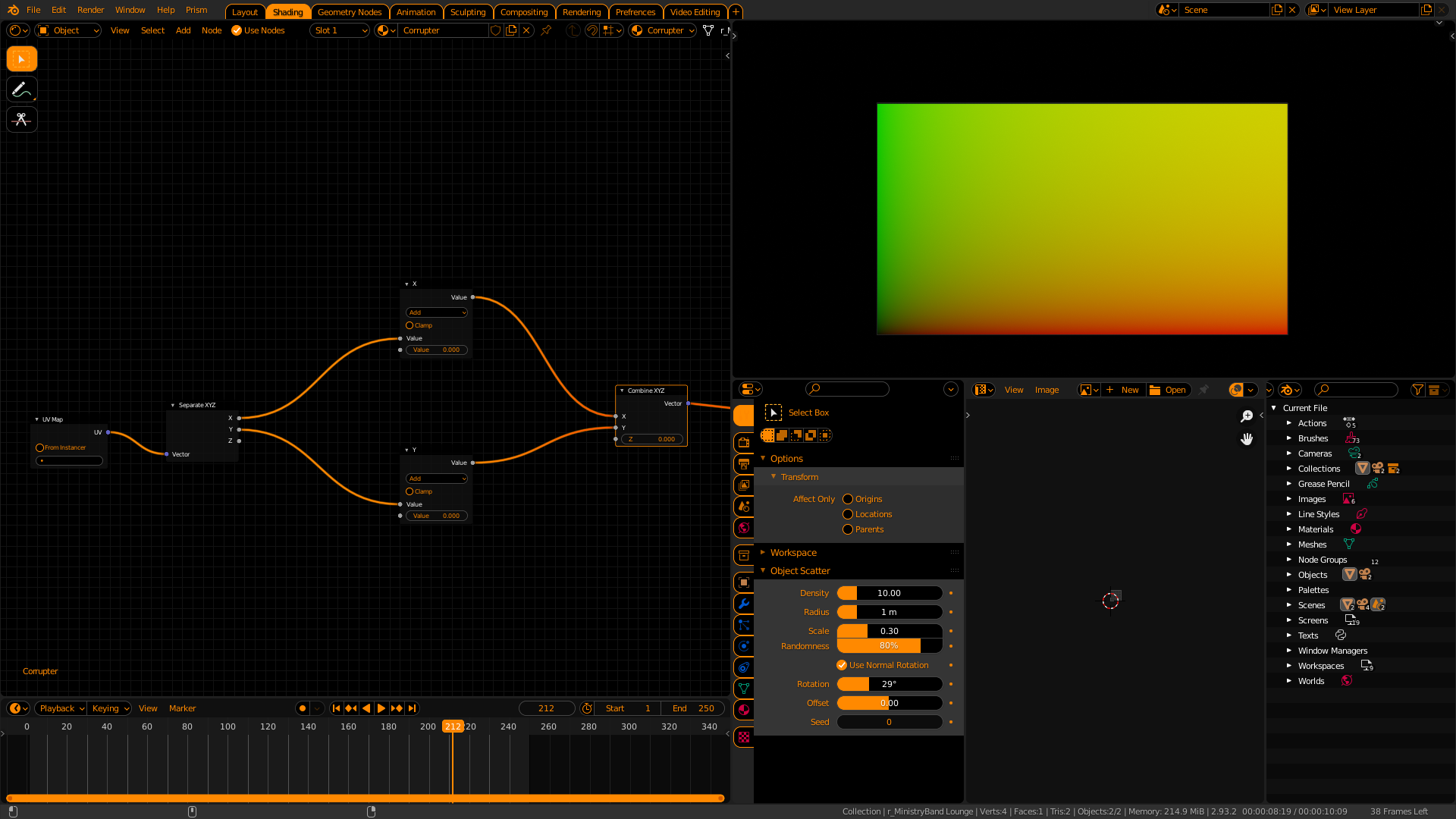Adjust the Randomness slider

point(890,646)
